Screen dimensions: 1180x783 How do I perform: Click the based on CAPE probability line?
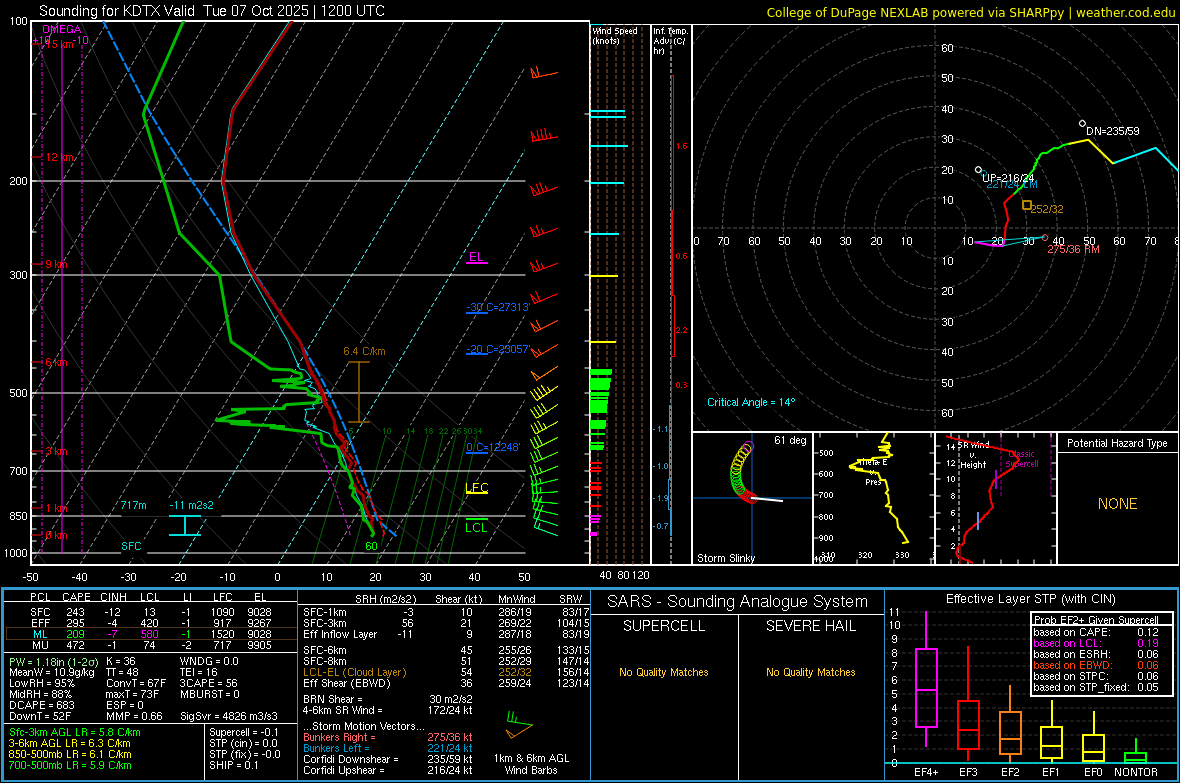click(x=1096, y=632)
